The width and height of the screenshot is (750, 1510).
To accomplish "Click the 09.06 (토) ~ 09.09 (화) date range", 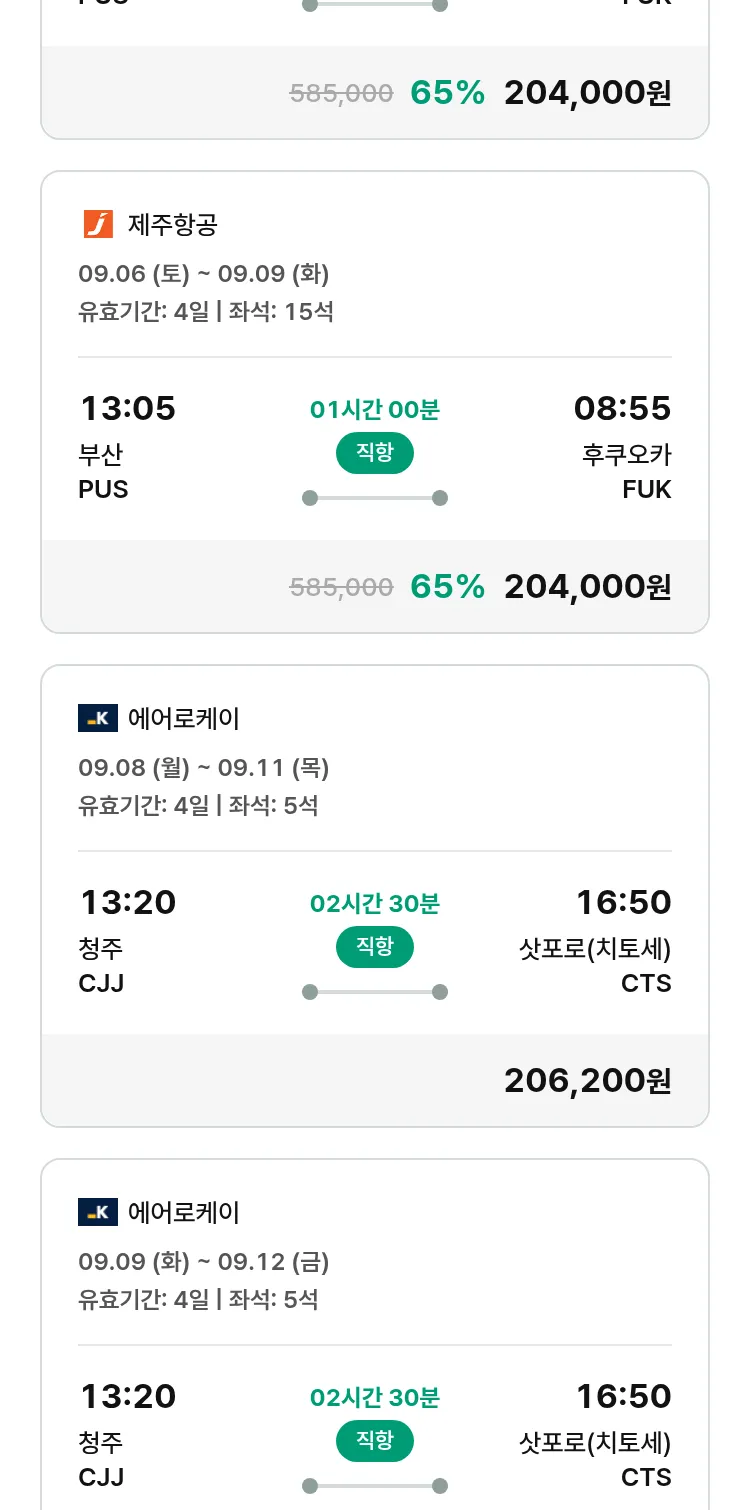I will coord(204,273).
